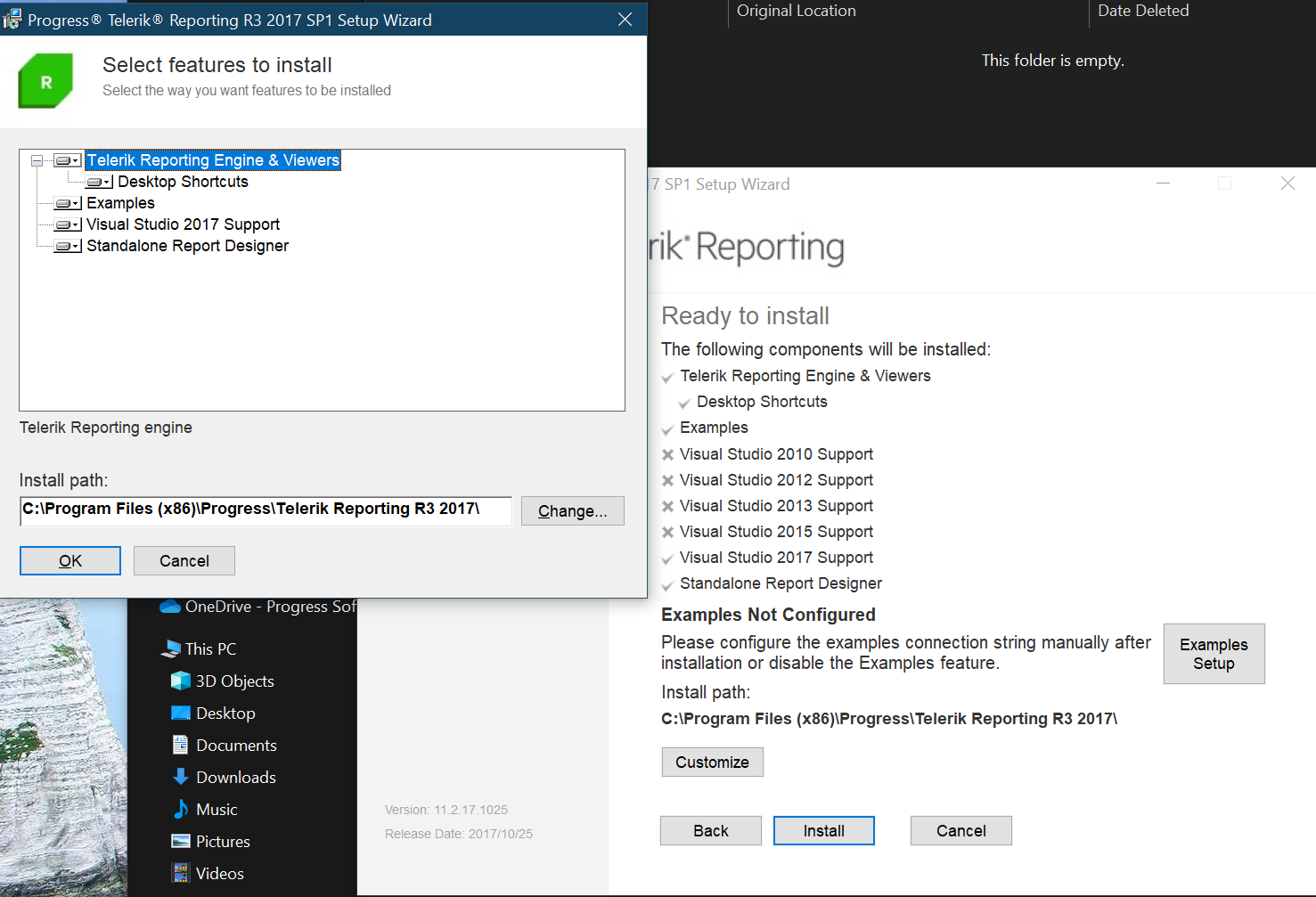This screenshot has height=897, width=1316.
Task: Collapse the Telerik Reporting Engine & Viewers tree node
Action: 37,160
